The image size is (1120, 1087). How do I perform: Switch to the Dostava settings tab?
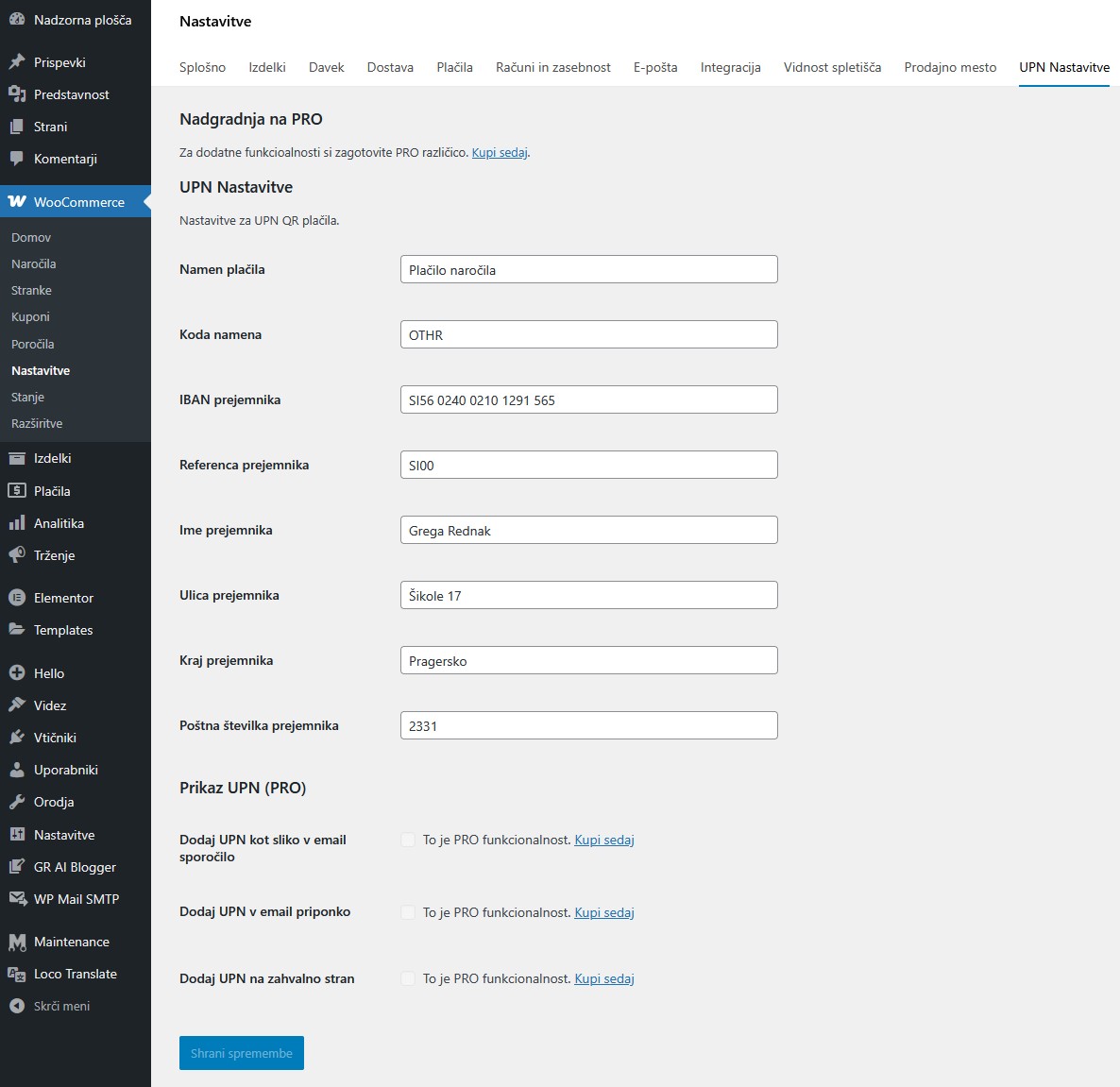click(389, 67)
